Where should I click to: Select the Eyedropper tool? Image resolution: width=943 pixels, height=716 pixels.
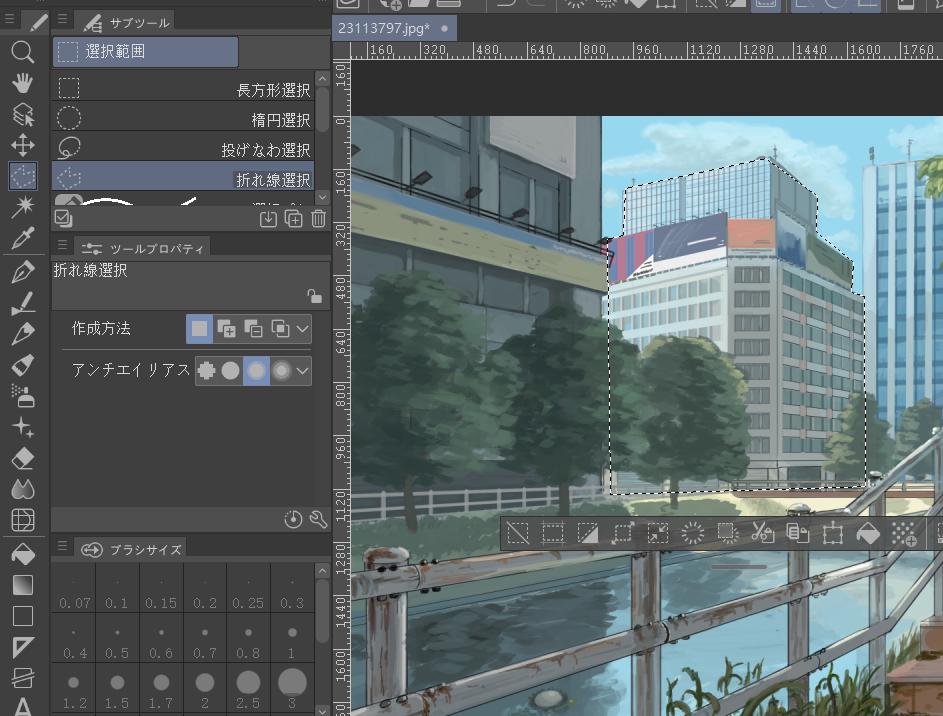(22, 238)
